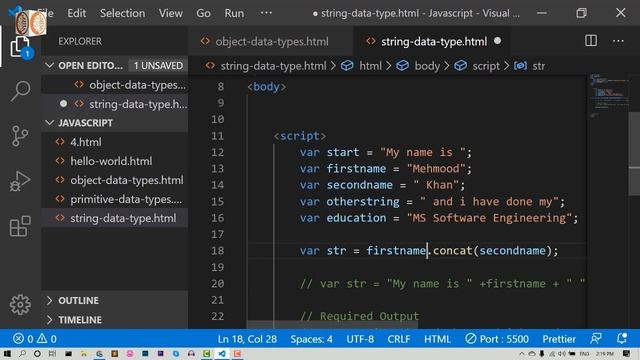
Task: Click the errors count icon in status bar
Action: [18, 339]
